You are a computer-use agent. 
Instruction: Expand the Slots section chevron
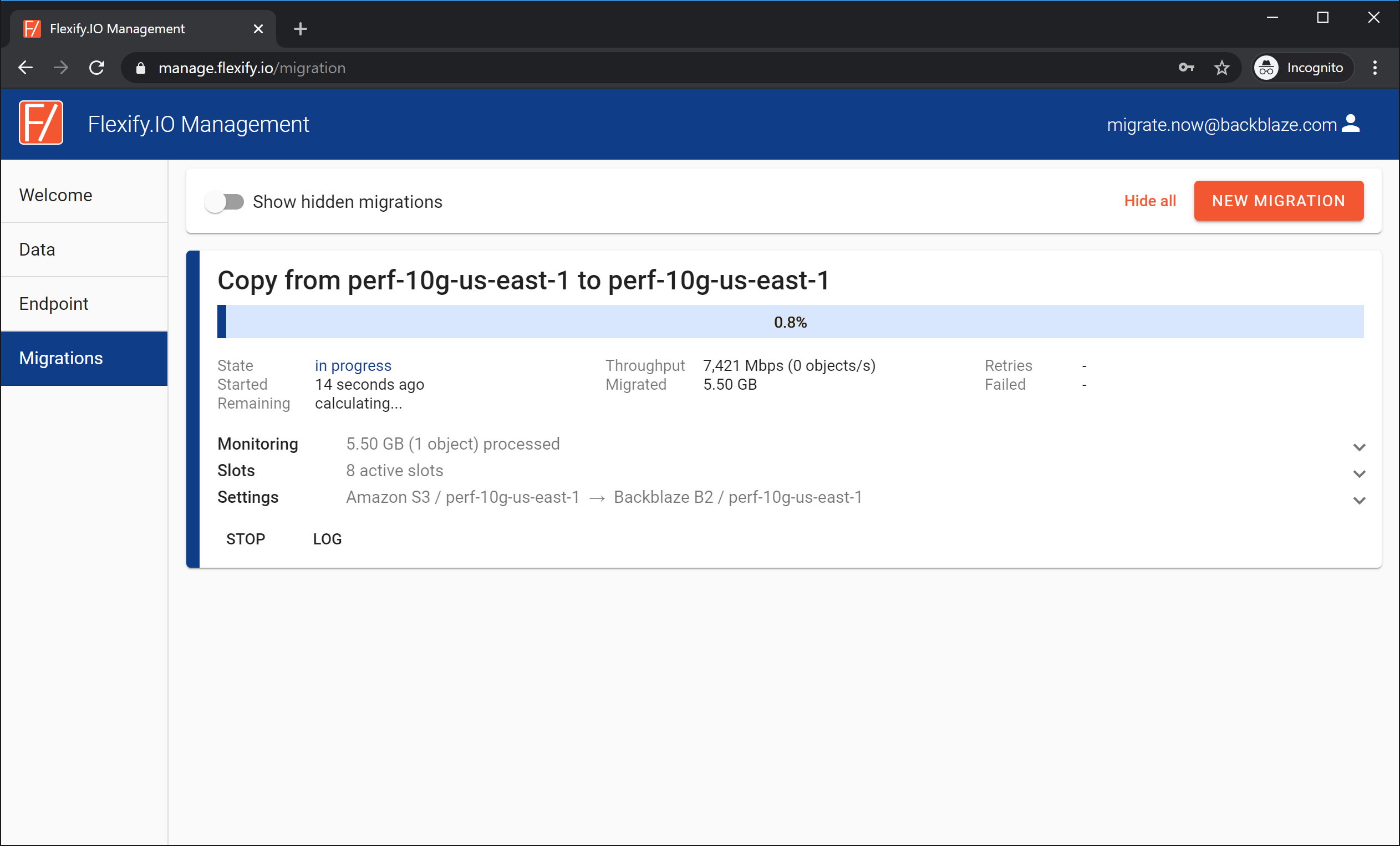(1359, 474)
